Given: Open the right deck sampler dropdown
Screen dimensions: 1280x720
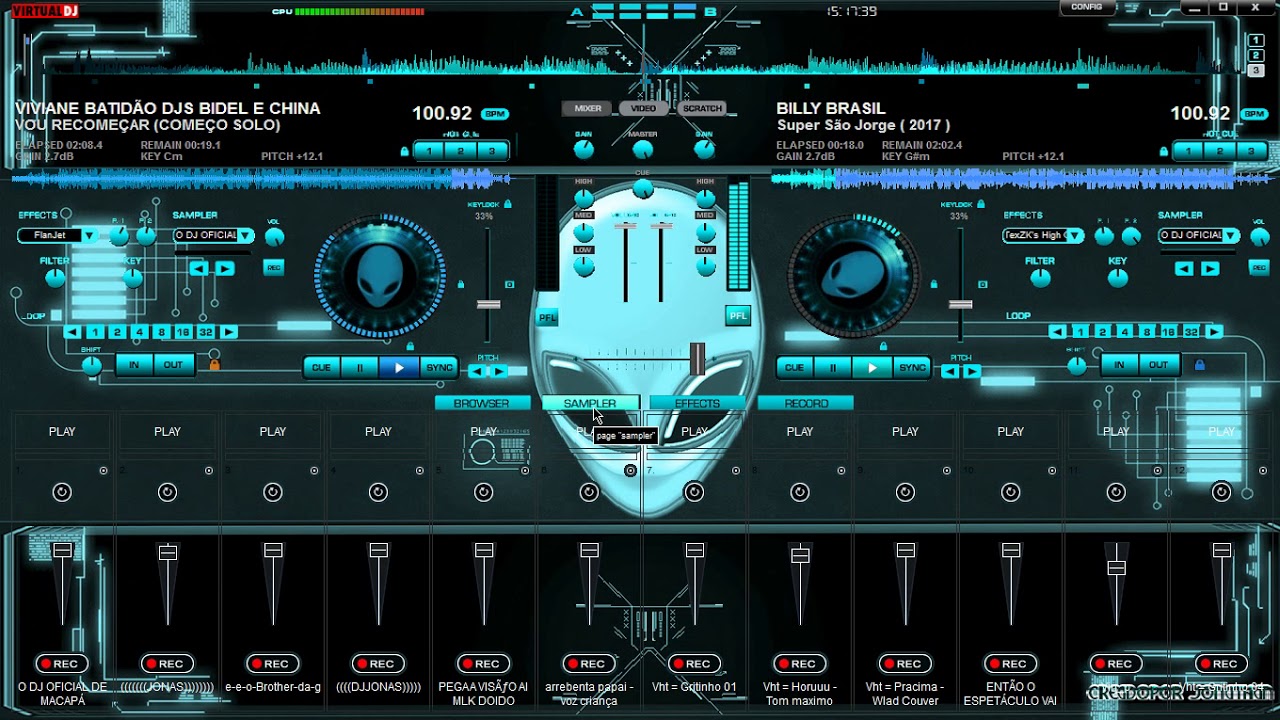Looking at the screenshot, I should [1231, 236].
